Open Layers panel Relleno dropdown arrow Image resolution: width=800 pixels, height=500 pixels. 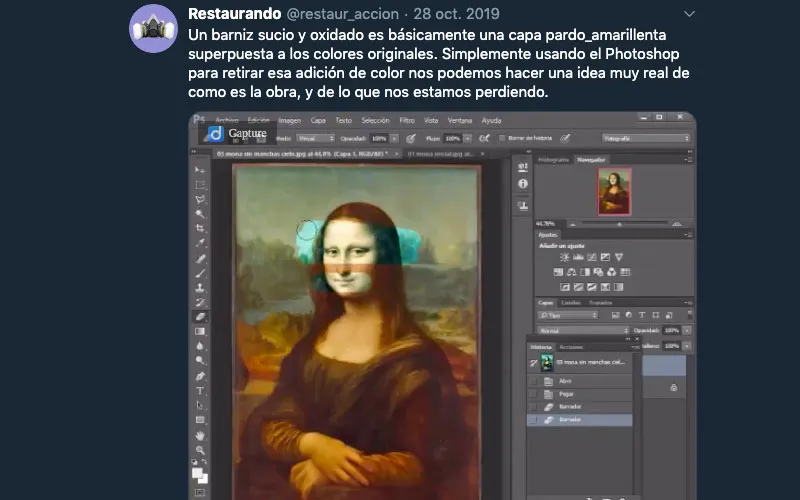coord(687,346)
